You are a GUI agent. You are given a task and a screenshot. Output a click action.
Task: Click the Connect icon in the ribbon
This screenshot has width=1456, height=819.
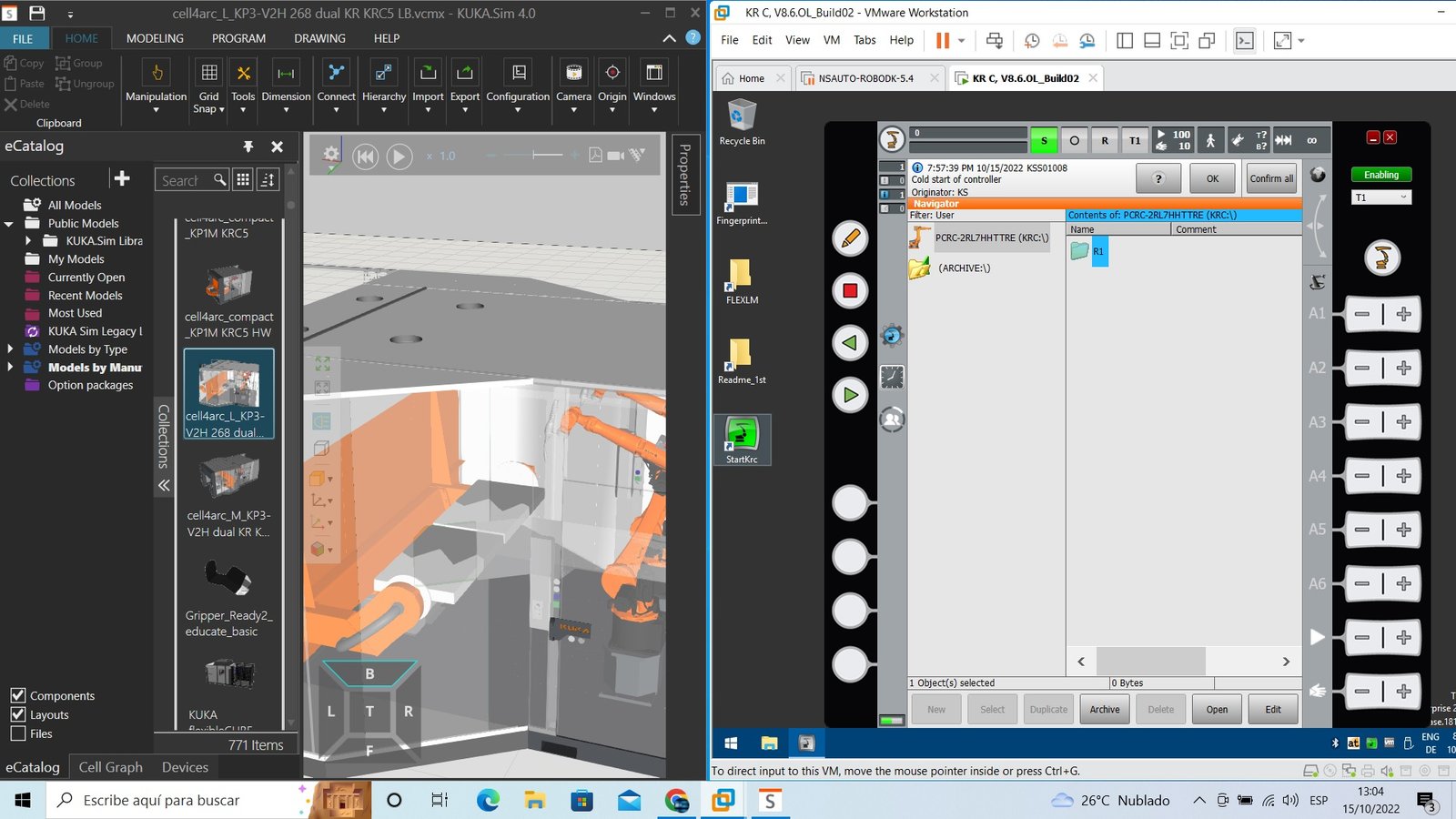pos(336,73)
